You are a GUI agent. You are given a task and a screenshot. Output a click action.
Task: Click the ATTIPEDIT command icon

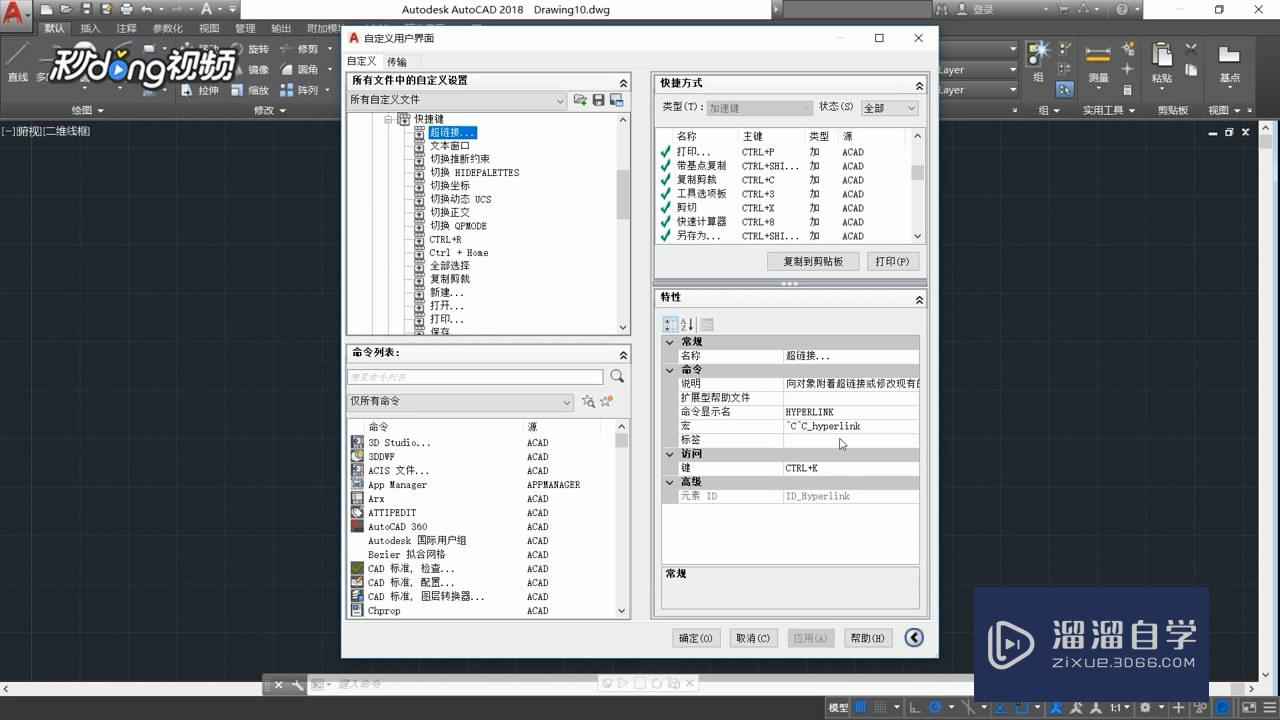coord(358,512)
